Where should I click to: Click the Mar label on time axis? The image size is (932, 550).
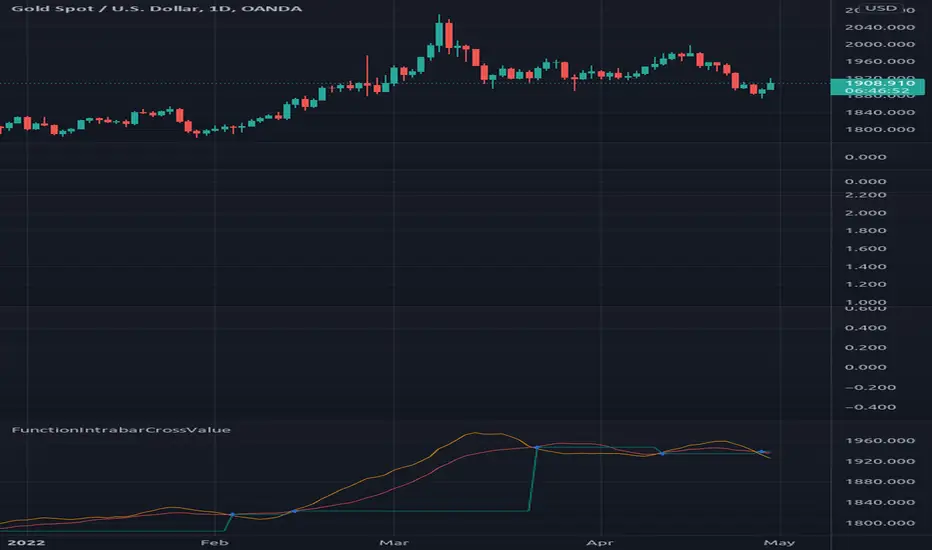[394, 542]
